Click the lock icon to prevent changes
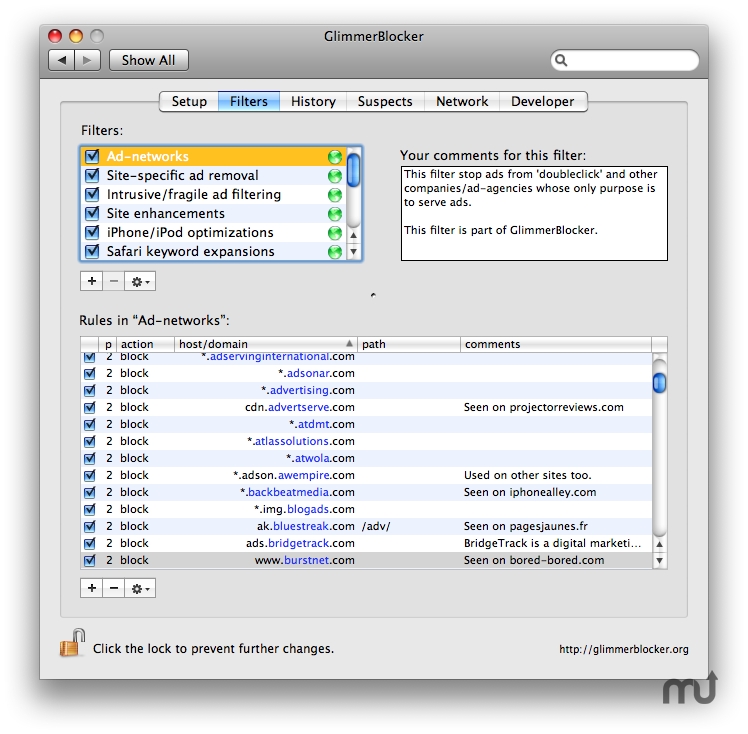 72,643
